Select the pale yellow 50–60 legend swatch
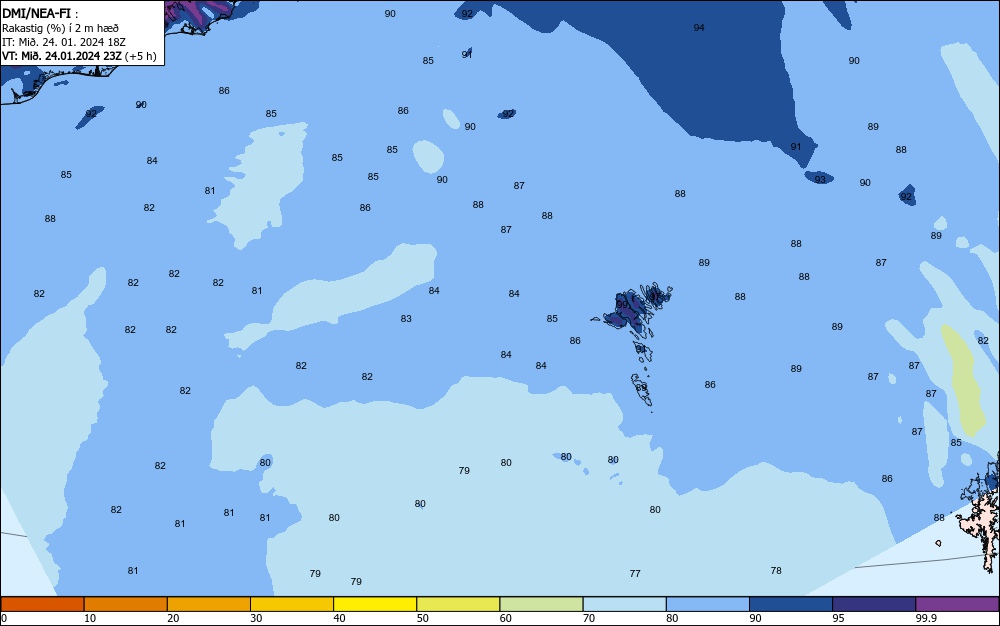The image size is (1000, 626). [458, 604]
